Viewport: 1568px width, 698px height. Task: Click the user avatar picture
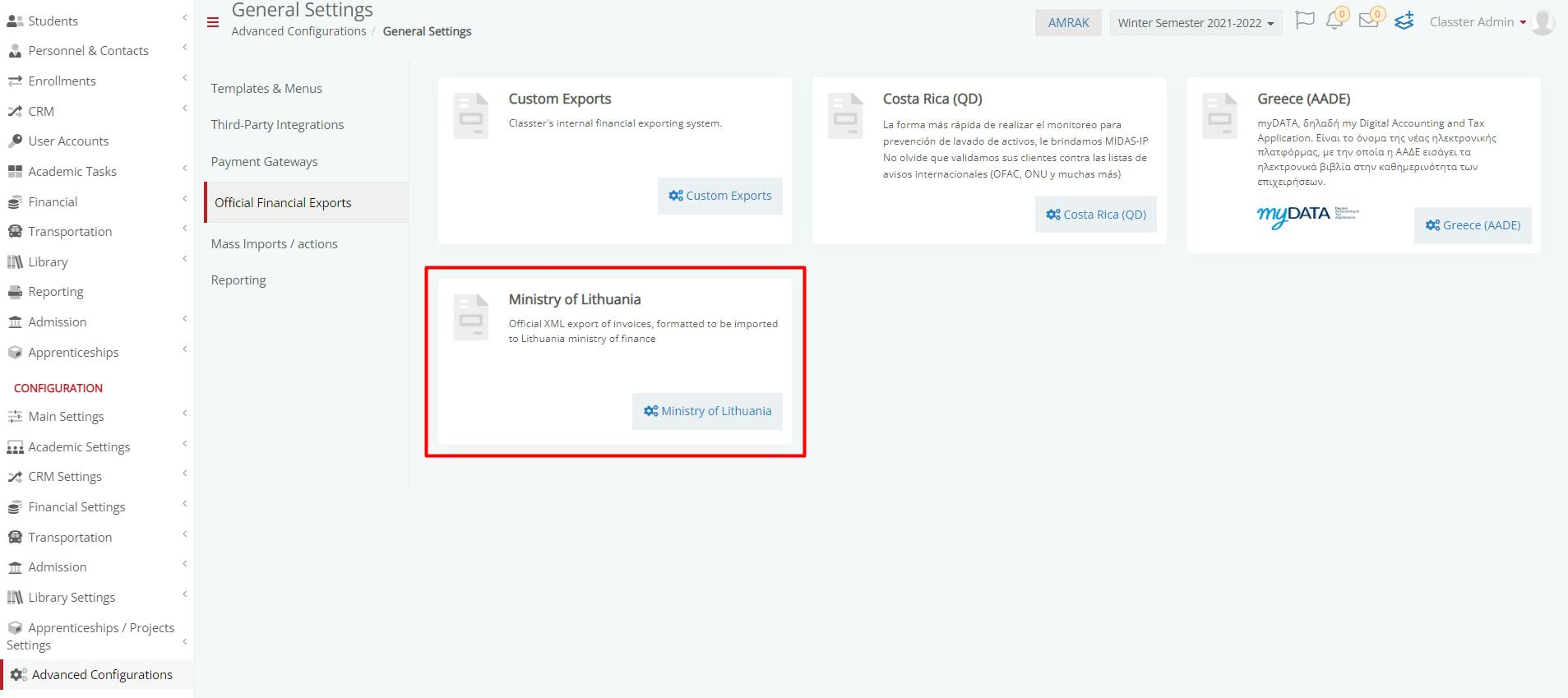1543,22
